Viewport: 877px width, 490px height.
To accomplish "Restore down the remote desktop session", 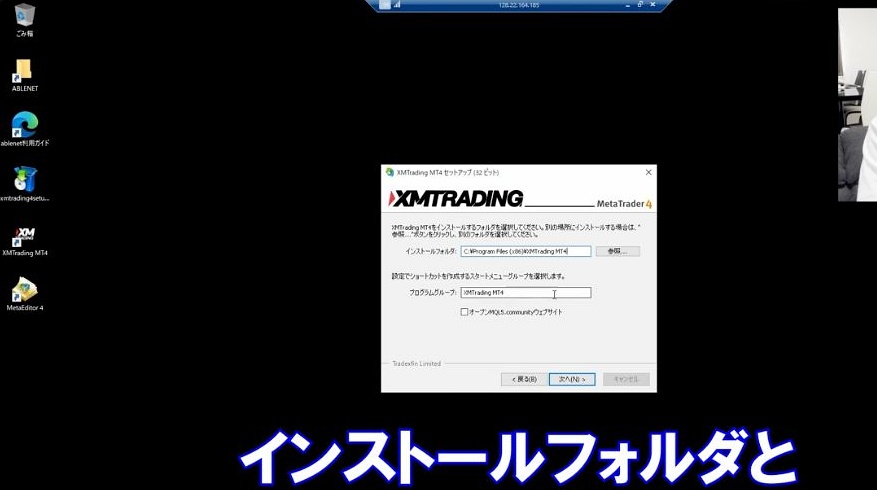I will pos(640,4).
